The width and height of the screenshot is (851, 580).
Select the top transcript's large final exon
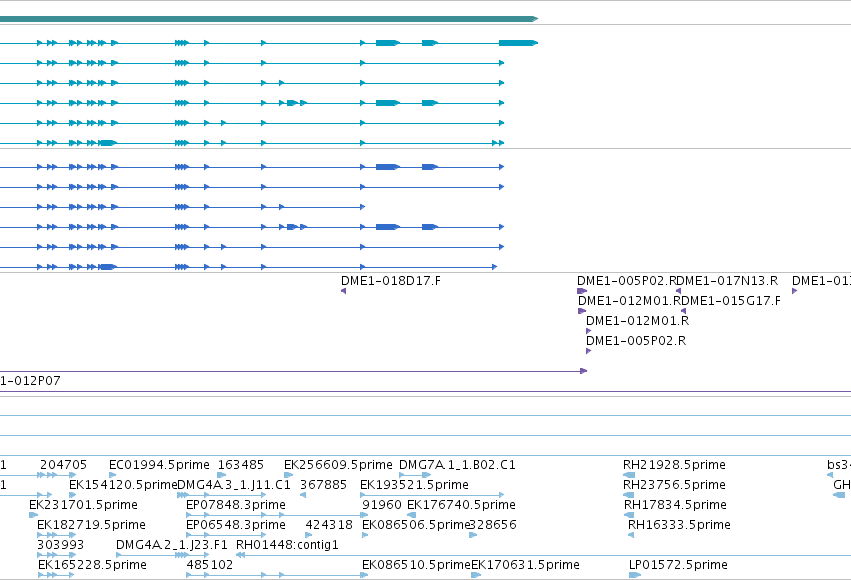point(518,43)
